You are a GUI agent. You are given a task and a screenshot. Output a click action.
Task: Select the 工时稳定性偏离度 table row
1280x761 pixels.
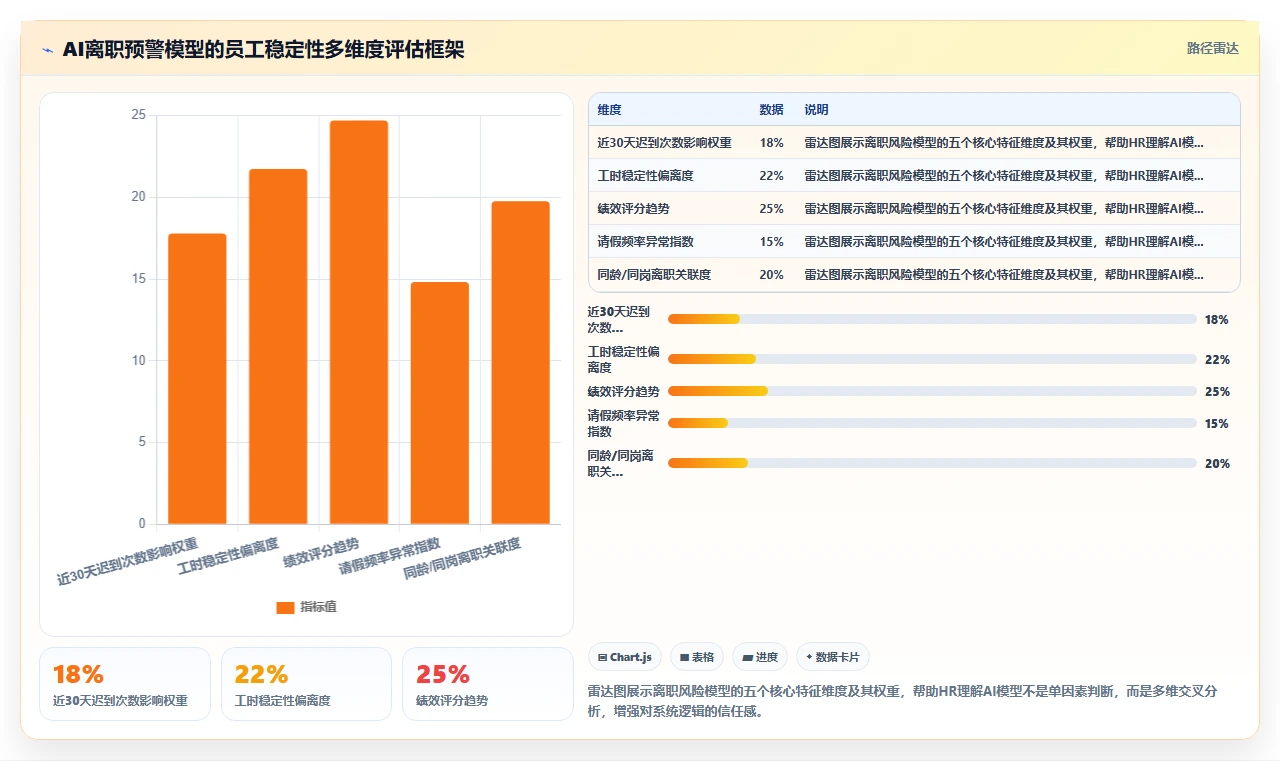pos(914,175)
